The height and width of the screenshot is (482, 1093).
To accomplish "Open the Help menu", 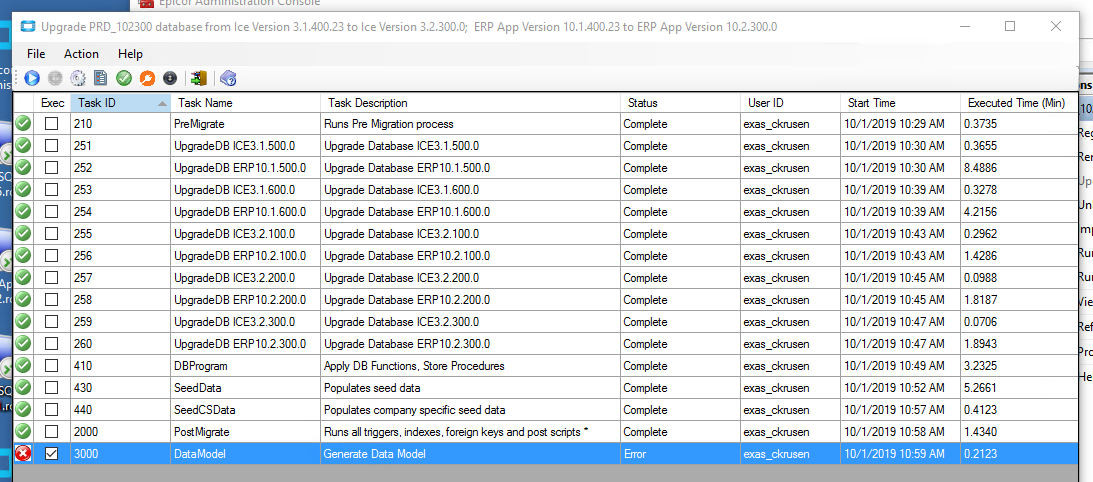I will coord(130,54).
